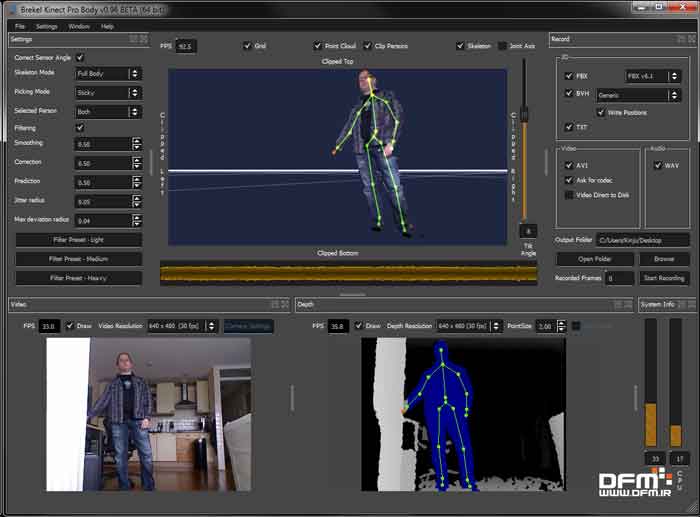
Task: Undock the Depth panel float icon
Action: click(618, 304)
